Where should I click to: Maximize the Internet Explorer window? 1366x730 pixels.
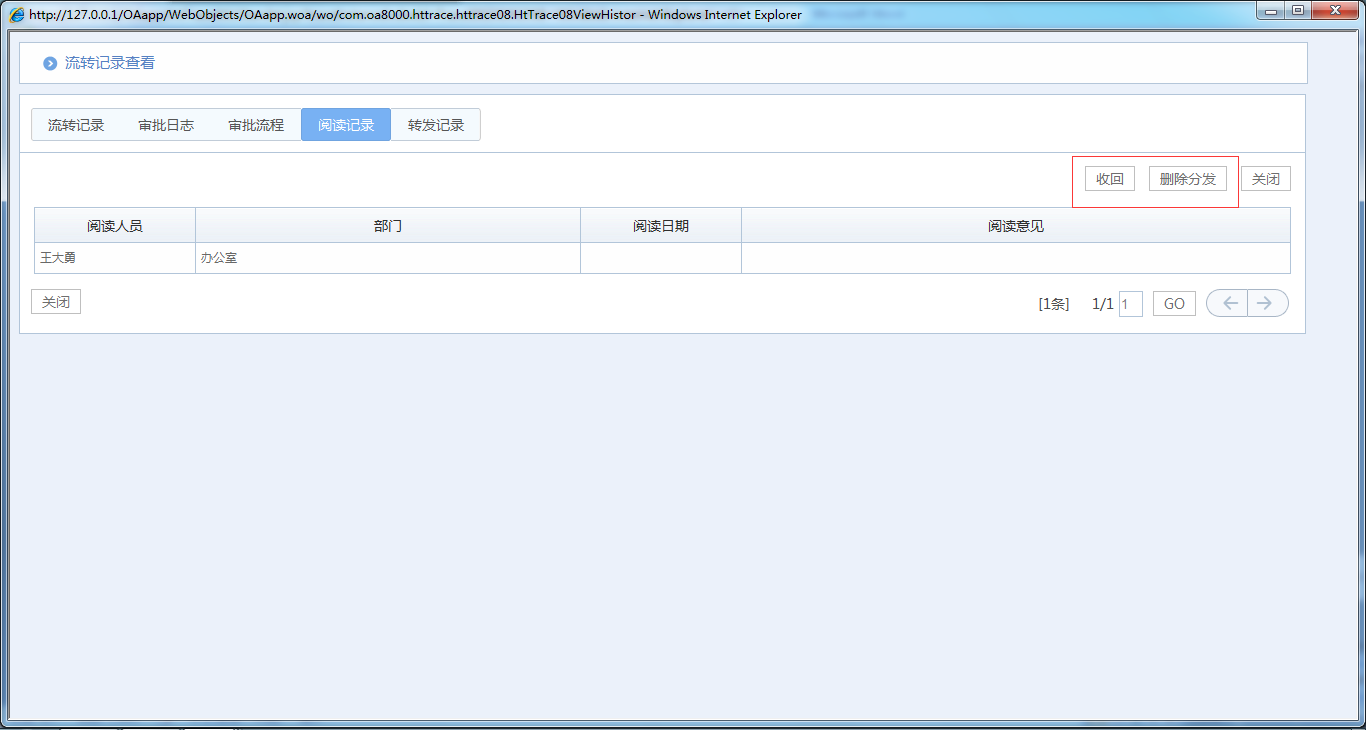click(1298, 11)
